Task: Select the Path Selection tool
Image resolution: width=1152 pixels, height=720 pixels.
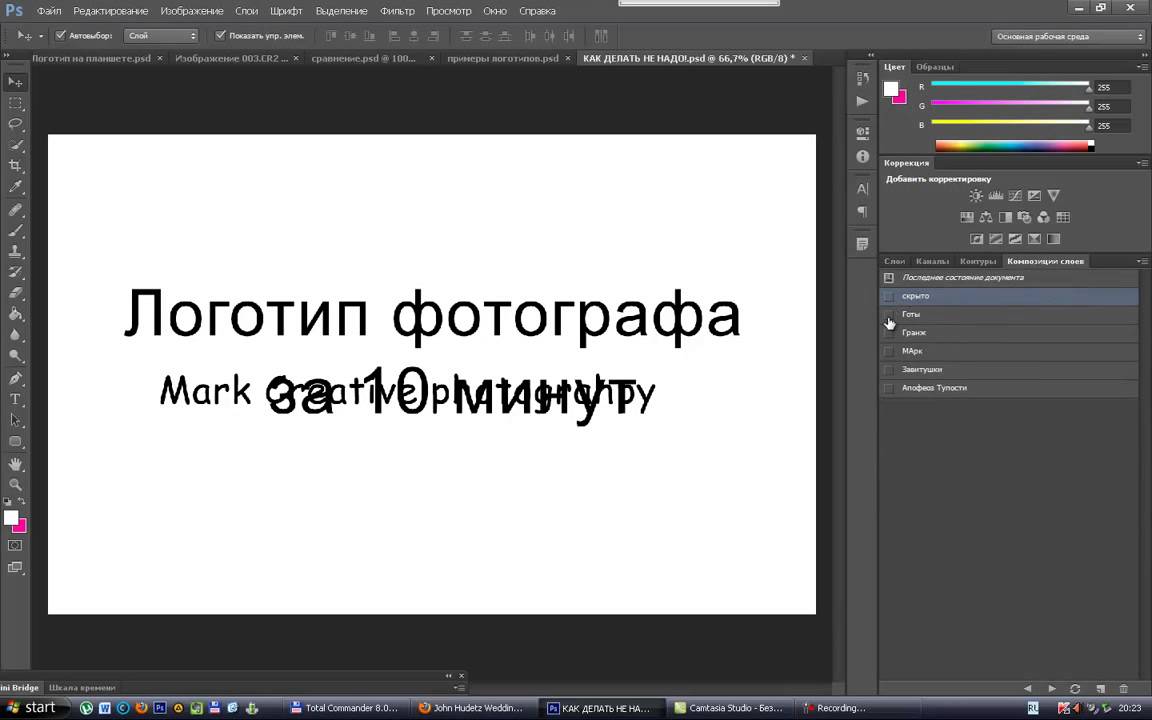Action: 15,420
